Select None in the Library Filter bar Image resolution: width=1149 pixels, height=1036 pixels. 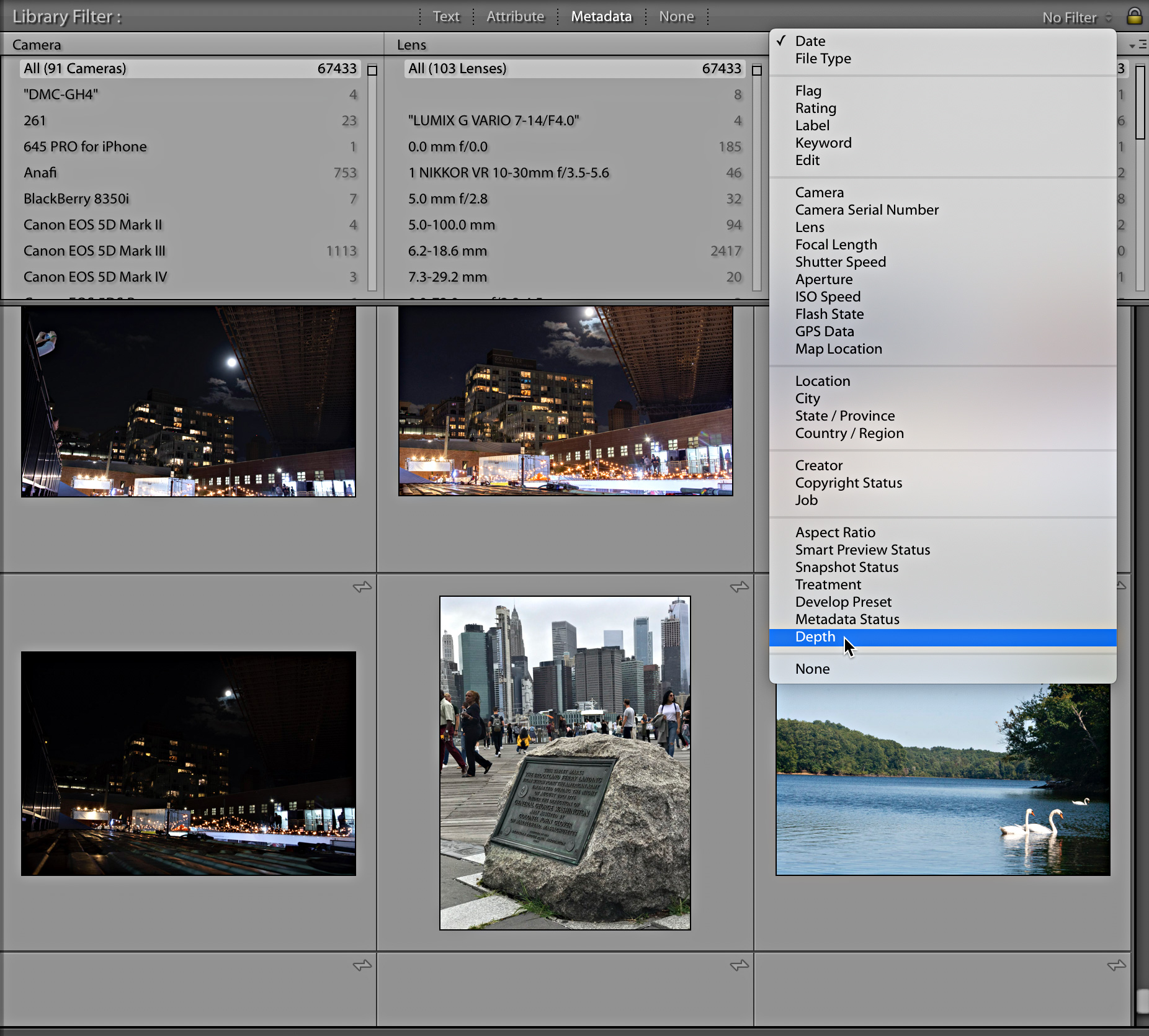coord(676,16)
